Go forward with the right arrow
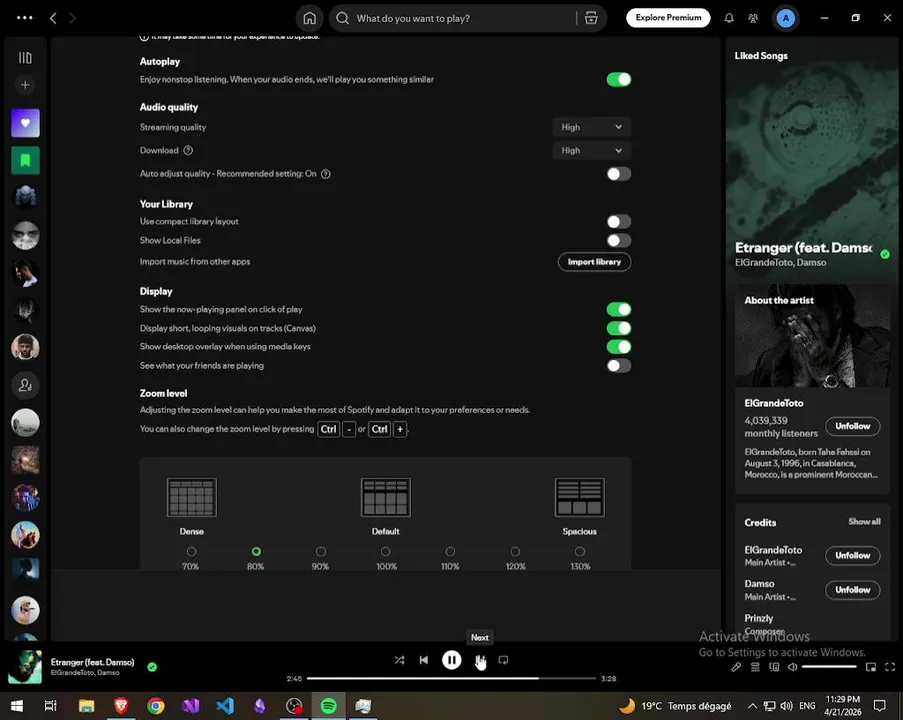This screenshot has width=903, height=720. (72, 18)
